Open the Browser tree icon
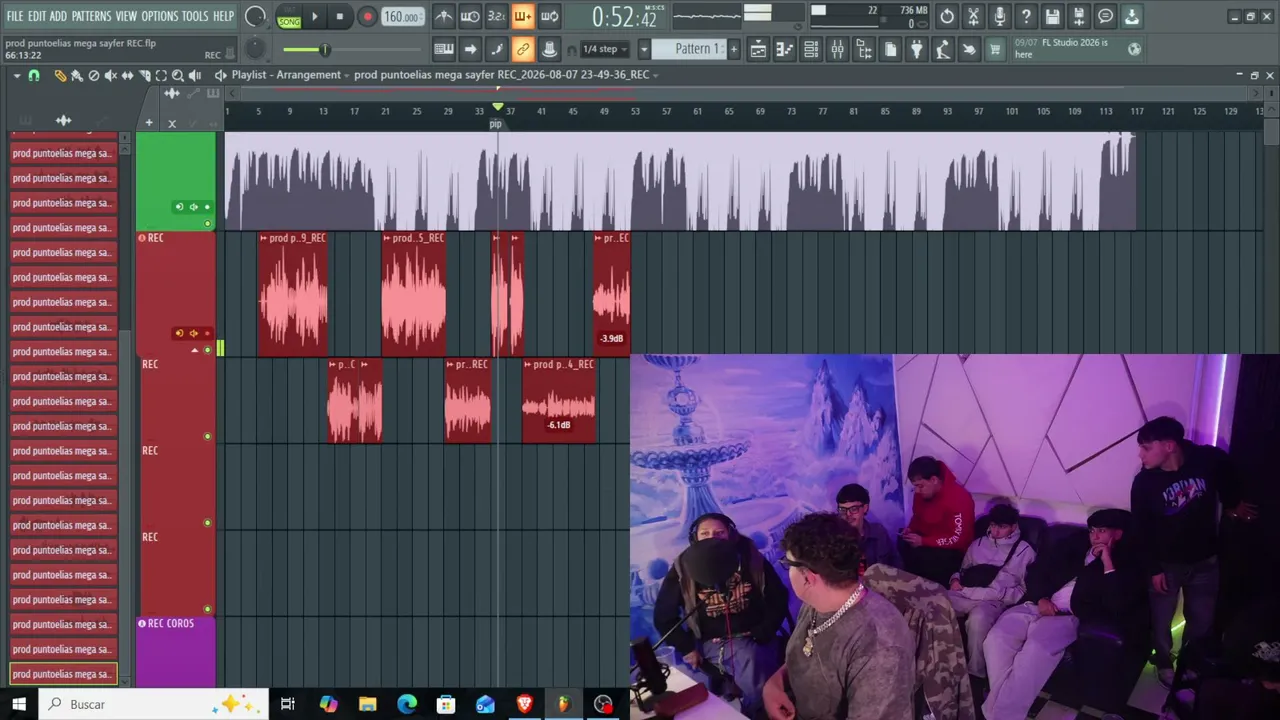Image resolution: width=1280 pixels, height=720 pixels. (864, 49)
